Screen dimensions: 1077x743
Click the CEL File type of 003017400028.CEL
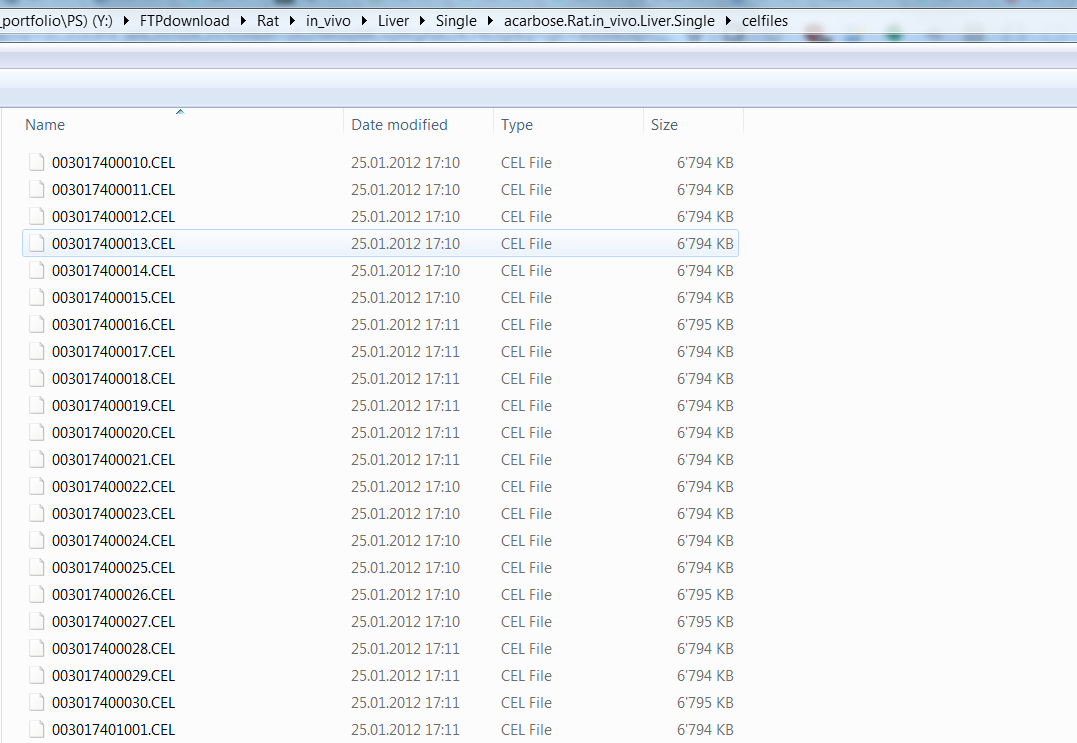(526, 649)
